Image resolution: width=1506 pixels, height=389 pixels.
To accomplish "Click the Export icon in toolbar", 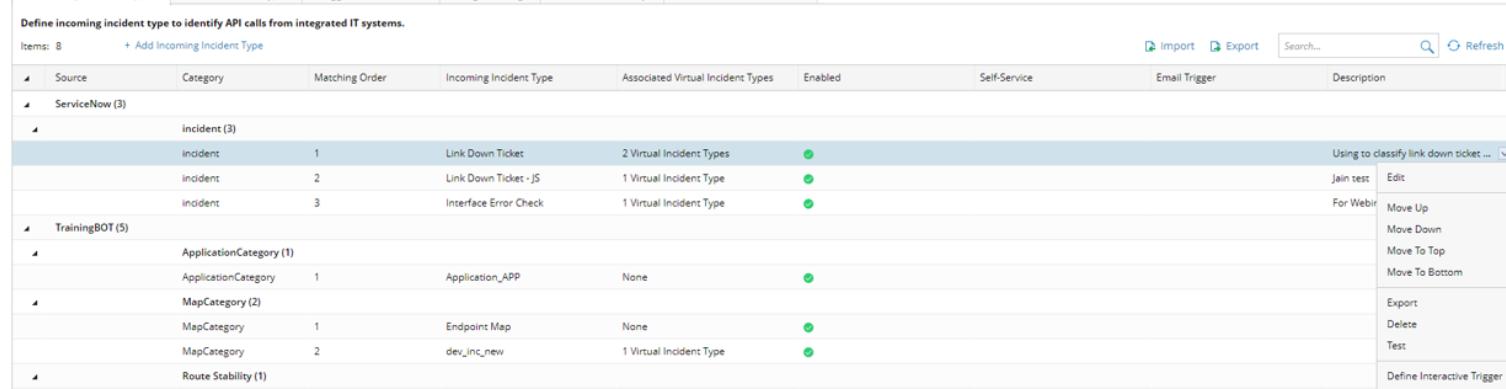I will pos(1215,46).
